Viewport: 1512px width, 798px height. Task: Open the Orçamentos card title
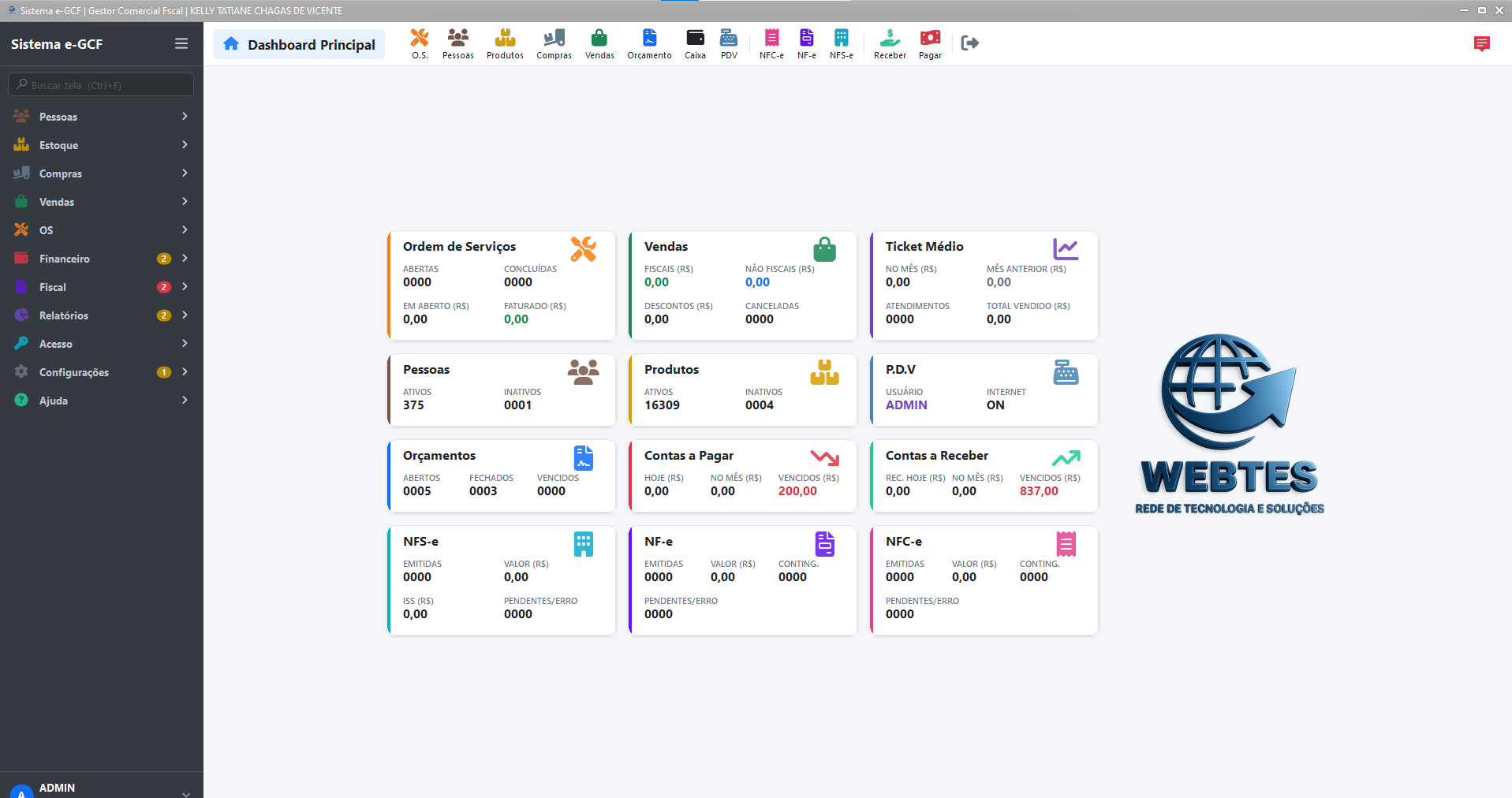(439, 456)
